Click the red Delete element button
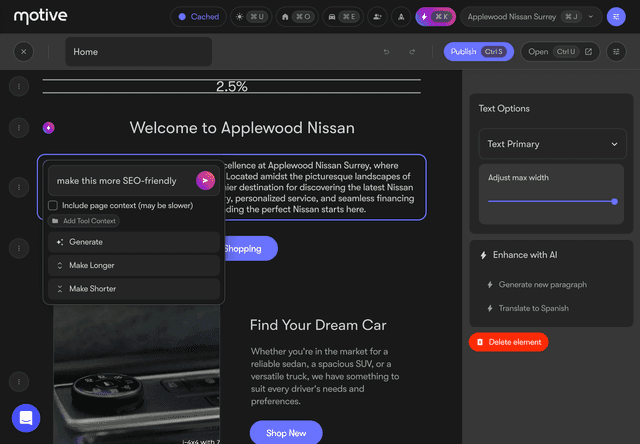Viewport: 640px width, 444px height. click(x=508, y=342)
